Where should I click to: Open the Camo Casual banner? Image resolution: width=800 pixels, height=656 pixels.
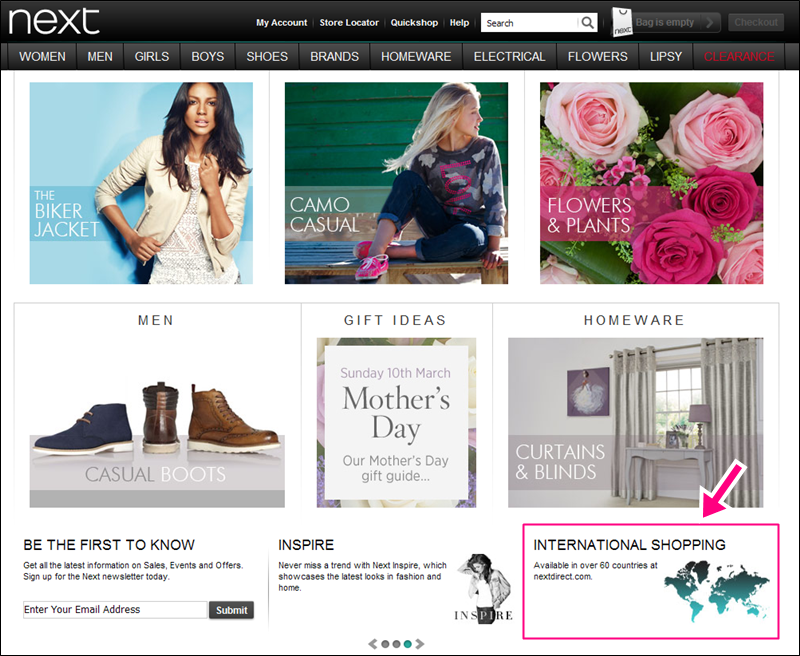point(396,183)
